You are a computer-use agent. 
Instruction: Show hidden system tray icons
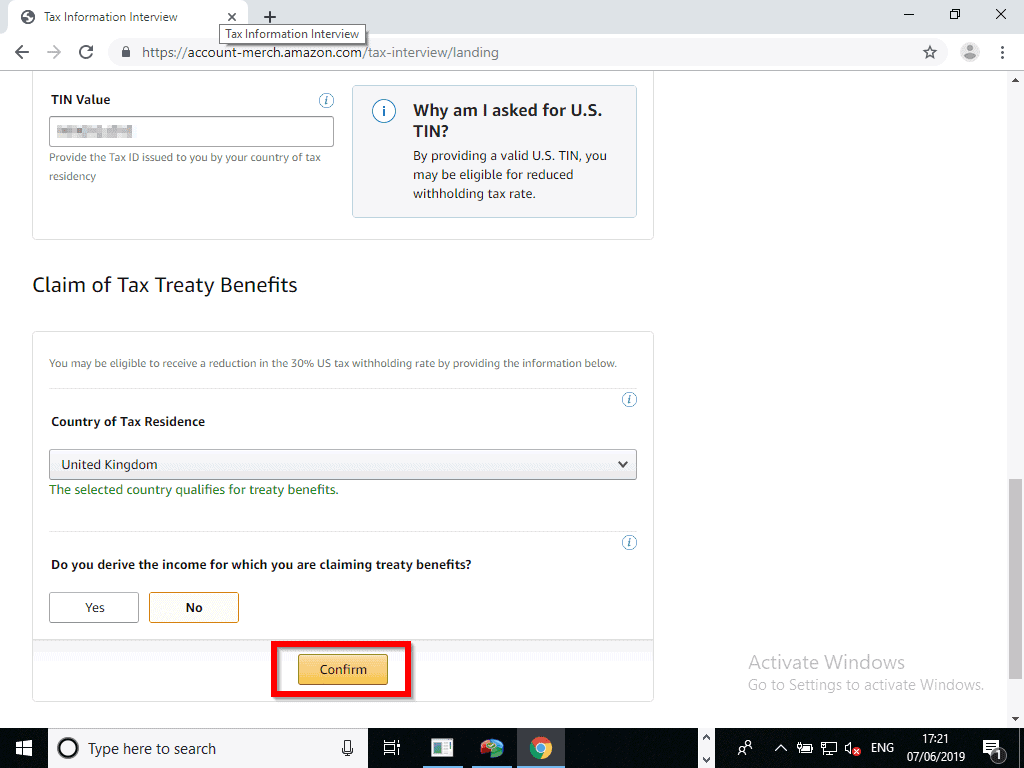pos(780,748)
